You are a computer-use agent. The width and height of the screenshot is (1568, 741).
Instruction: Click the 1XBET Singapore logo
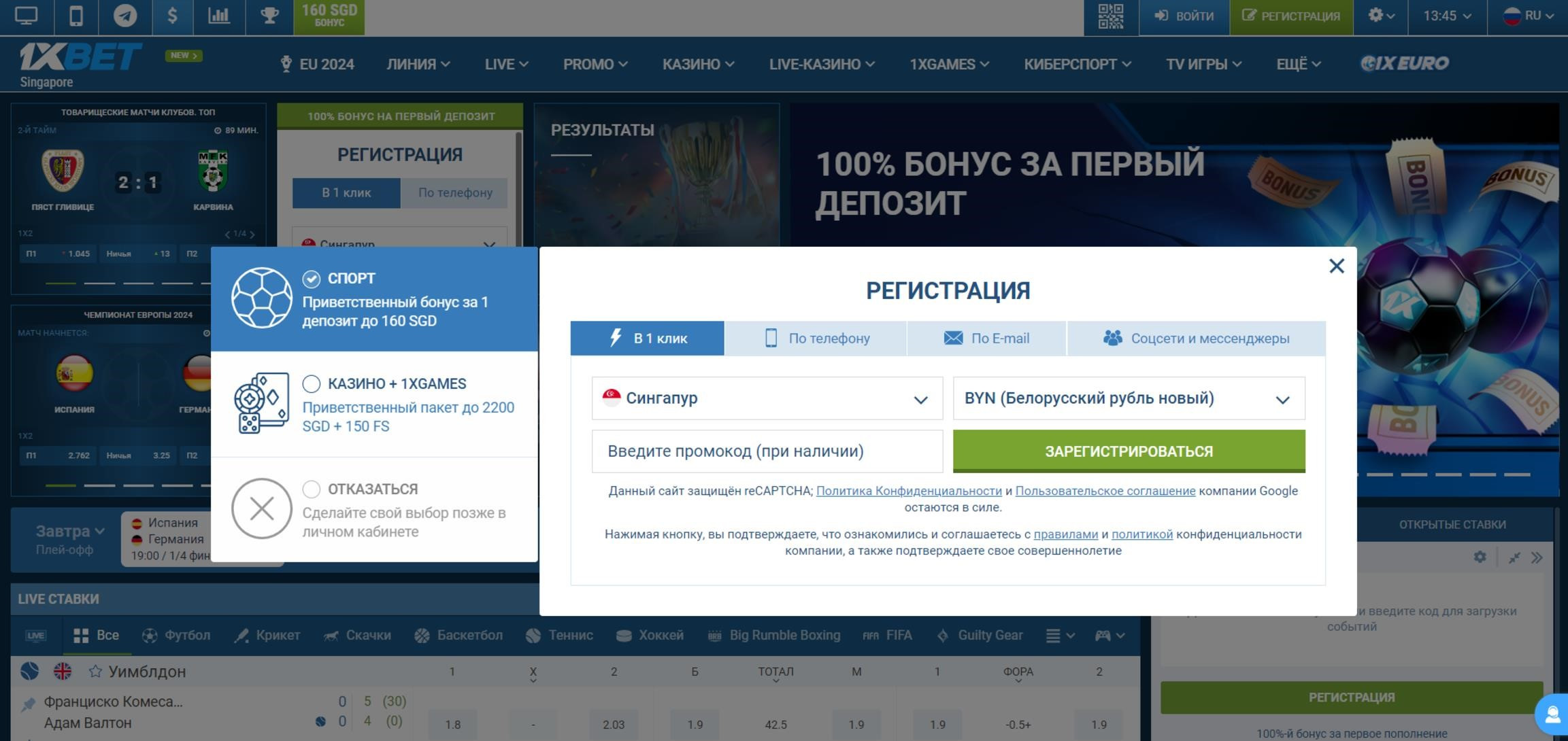tap(80, 65)
